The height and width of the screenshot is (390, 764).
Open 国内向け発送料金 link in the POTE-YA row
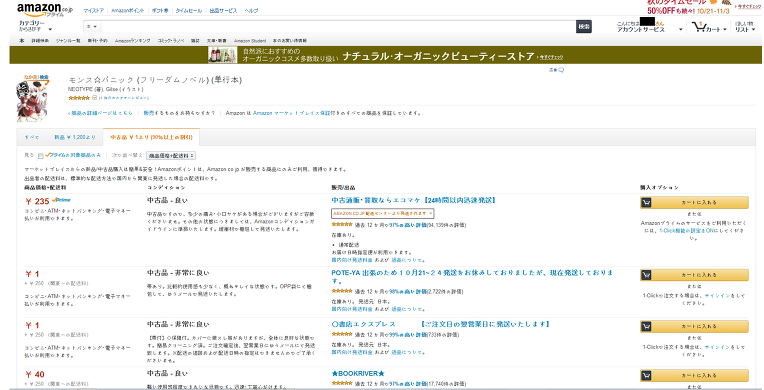352,309
